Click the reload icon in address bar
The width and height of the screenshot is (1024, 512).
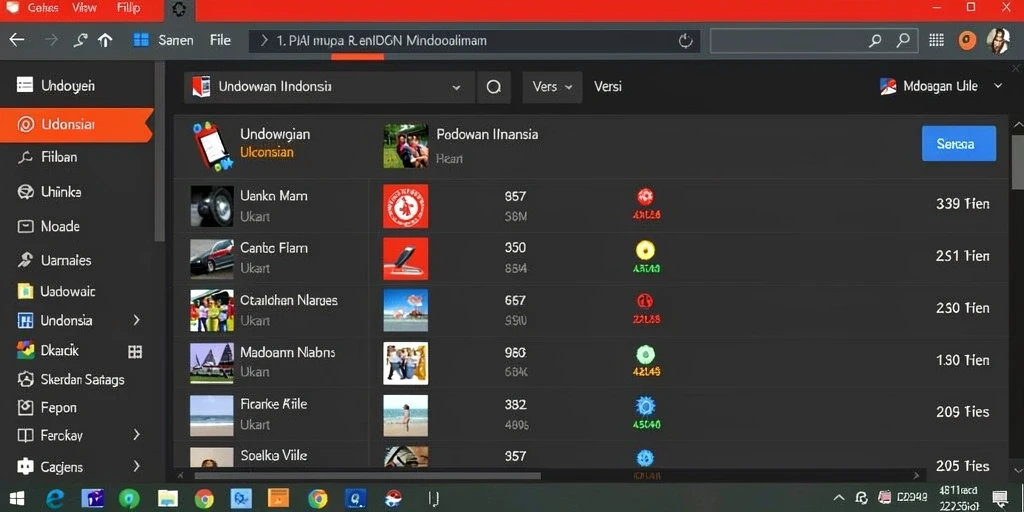(685, 41)
